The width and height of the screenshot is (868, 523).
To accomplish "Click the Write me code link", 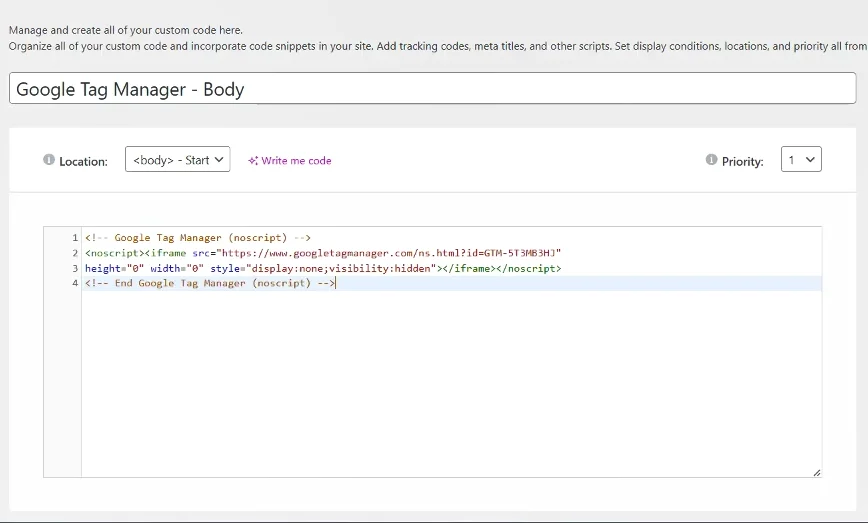I will tap(296, 160).
